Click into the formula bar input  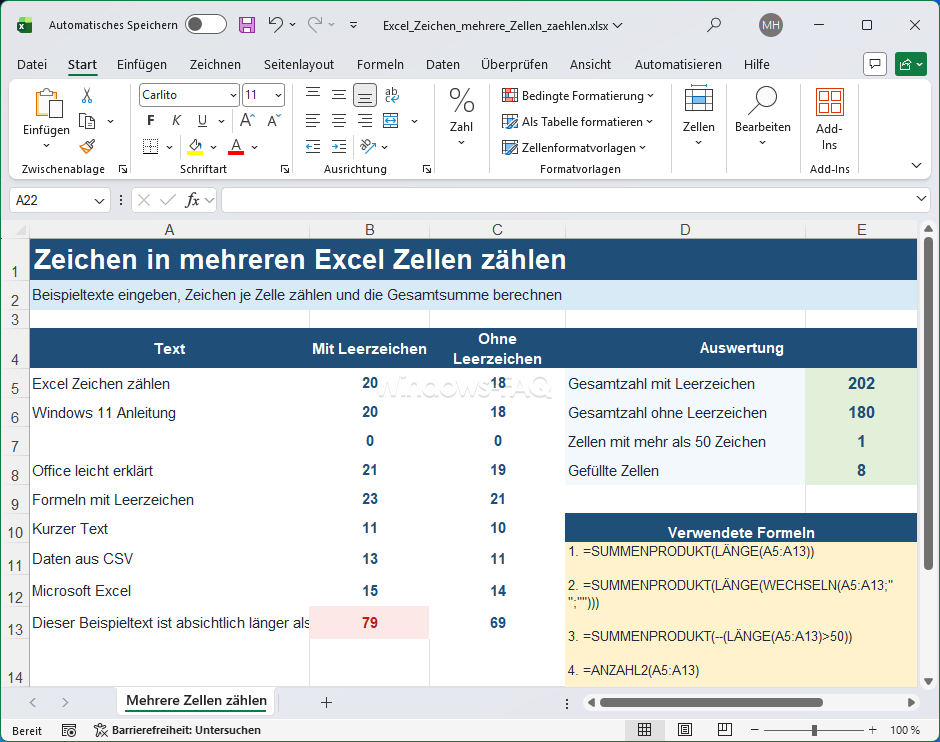(567, 200)
